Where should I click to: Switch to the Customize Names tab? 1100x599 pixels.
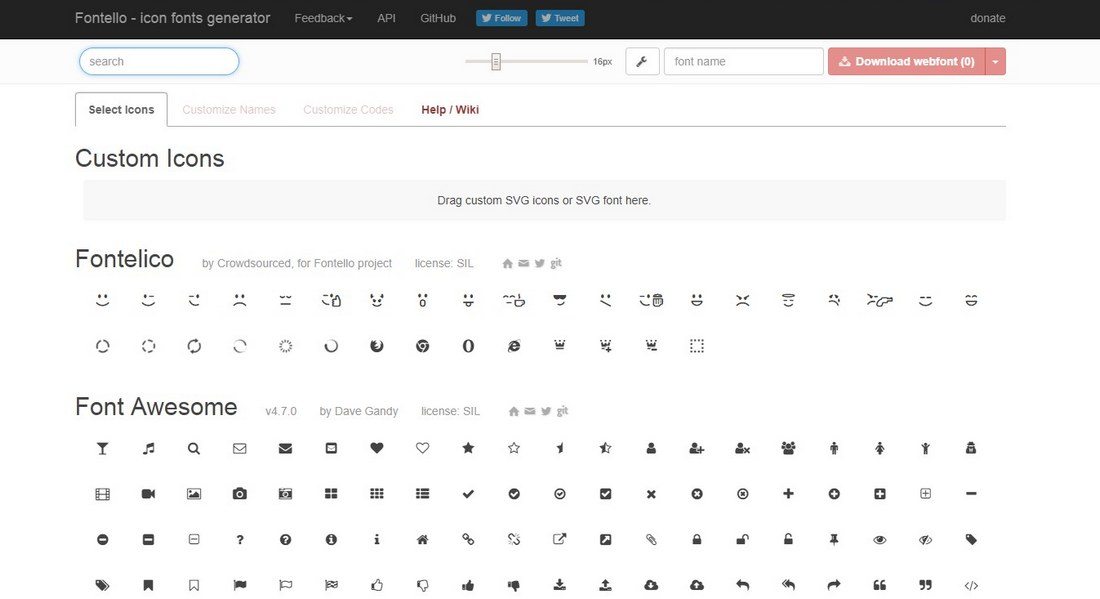pyautogui.click(x=229, y=109)
